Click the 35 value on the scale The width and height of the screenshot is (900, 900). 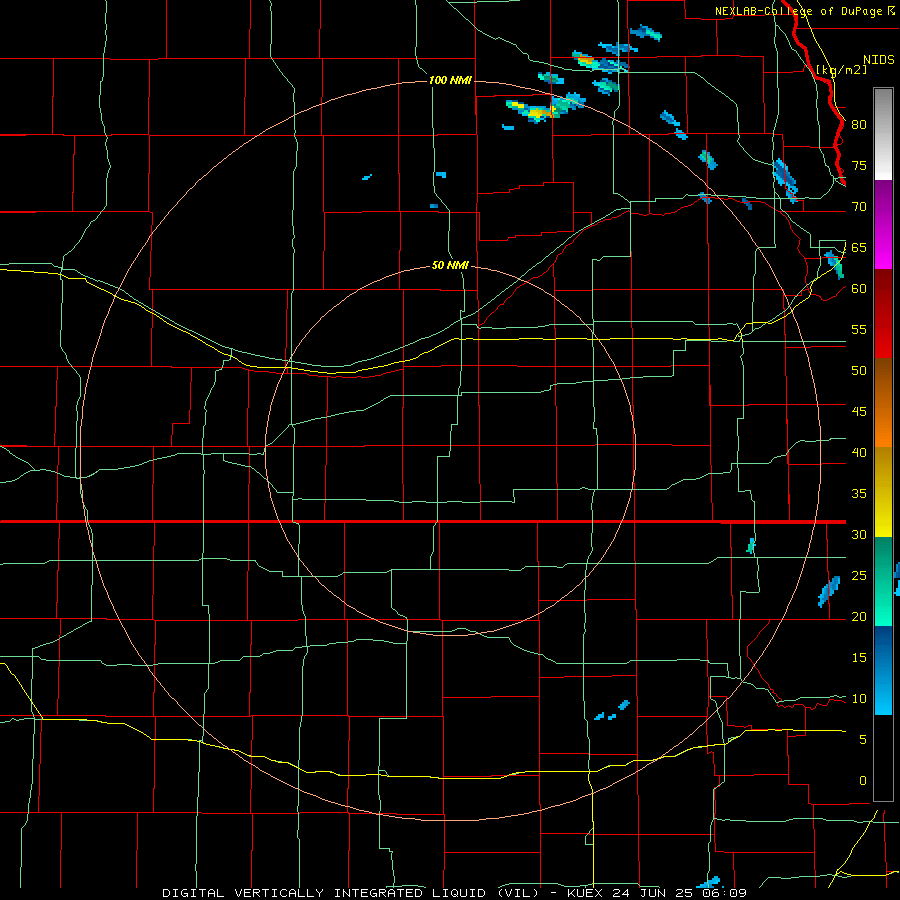pyautogui.click(x=859, y=494)
